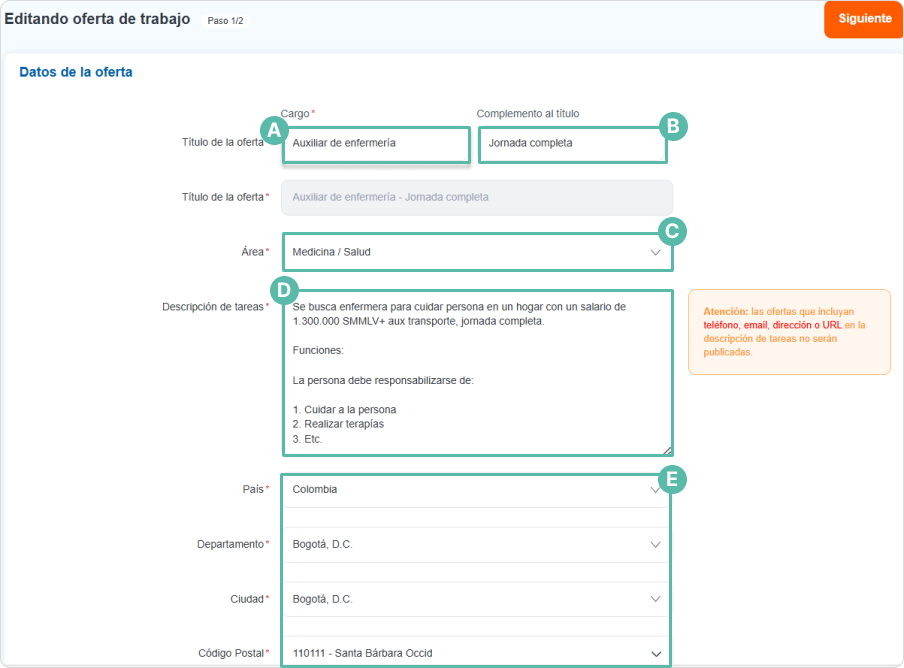Screen dimensions: 904x668
Task: Open the Código Postal dropdown
Action: tap(475, 654)
